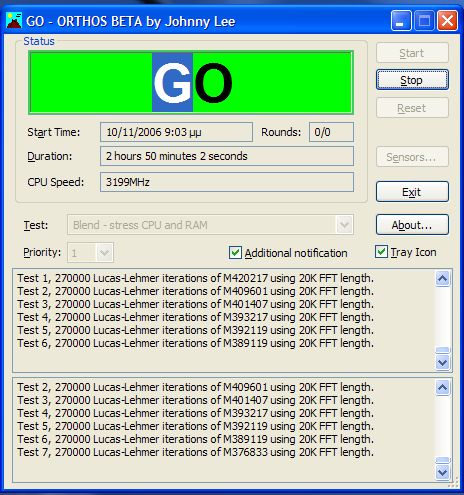Select Test 4 M393217 line in lower log

196,413
